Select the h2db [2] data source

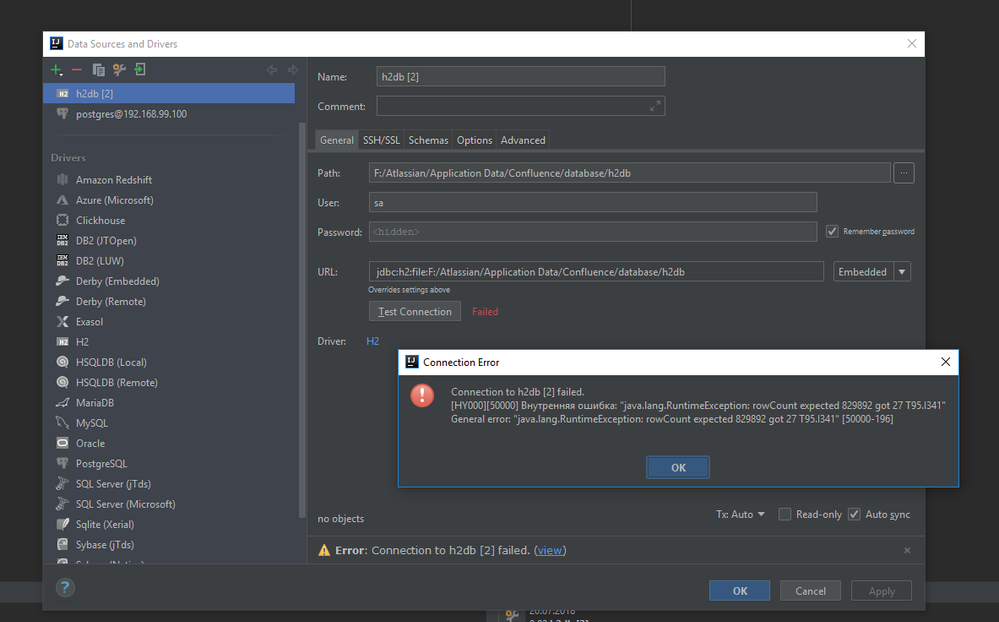click(x=169, y=93)
